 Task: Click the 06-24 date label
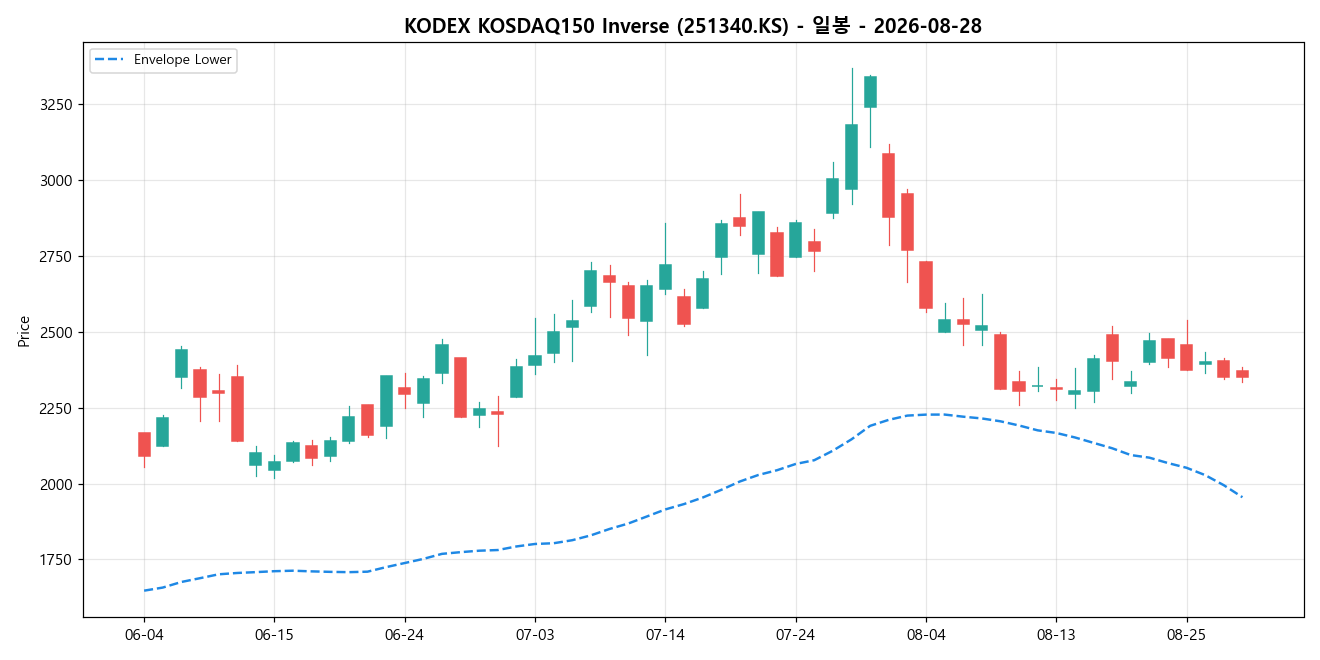coord(404,635)
